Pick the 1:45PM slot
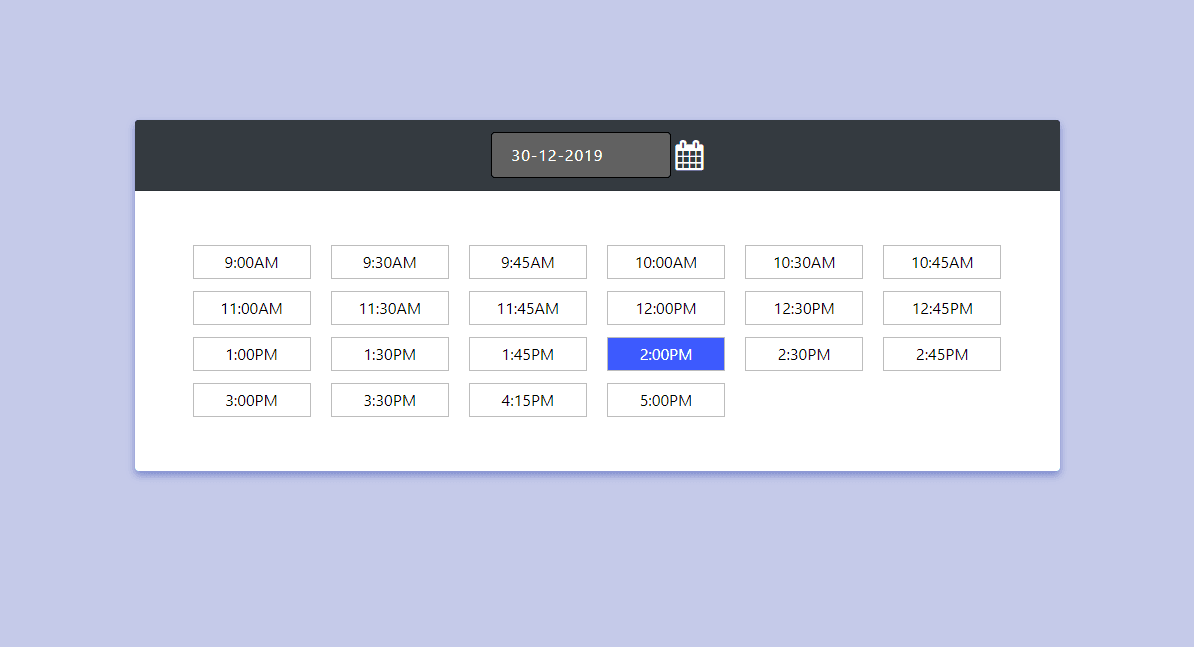Viewport: 1194px width, 647px height. 528,354
